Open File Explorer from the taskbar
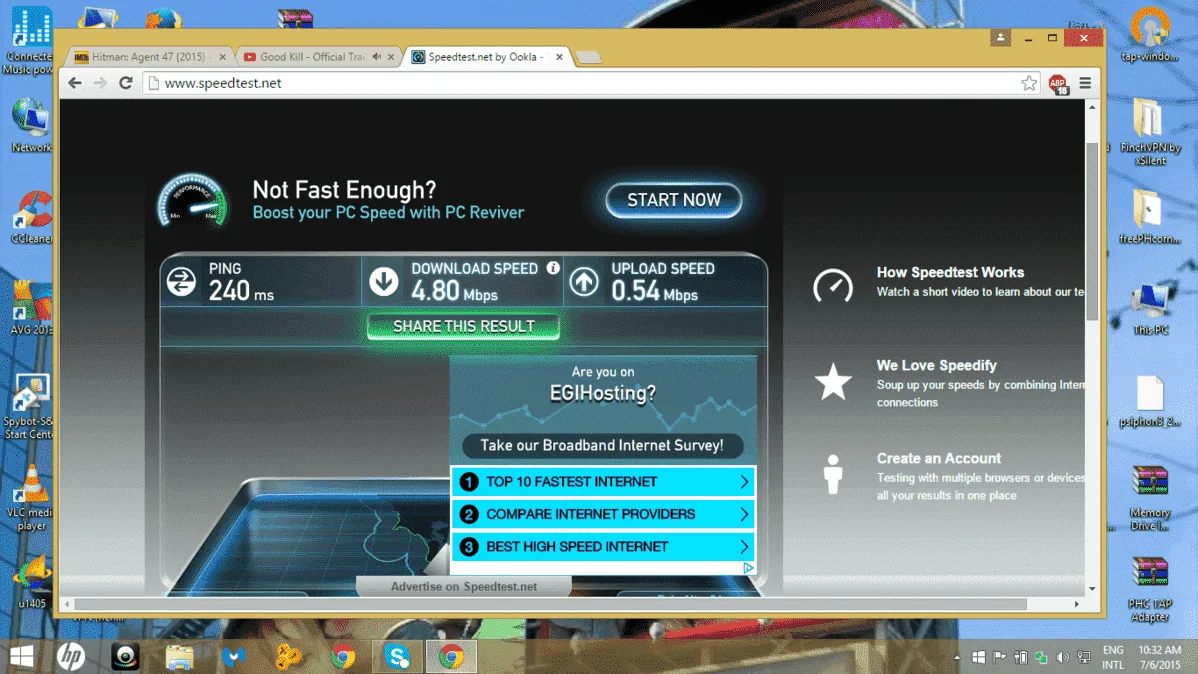Viewport: 1198px width, 674px height. 180,656
